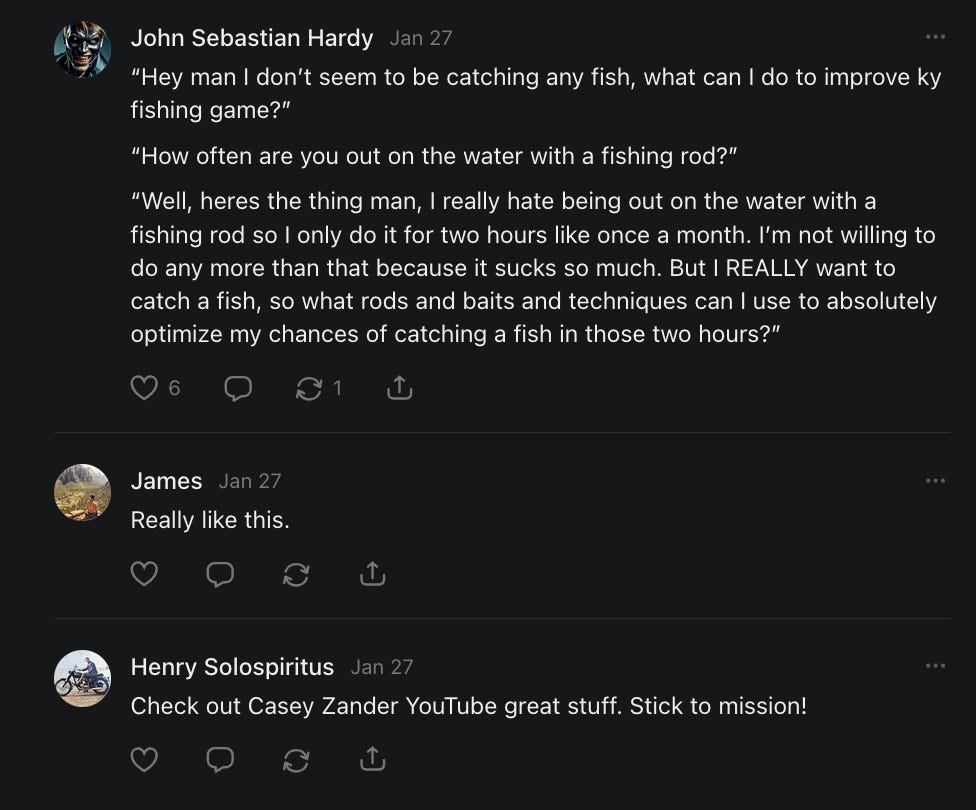Restack Henry Solospiritus's comment
Image resolution: width=976 pixels, height=810 pixels.
tap(296, 760)
